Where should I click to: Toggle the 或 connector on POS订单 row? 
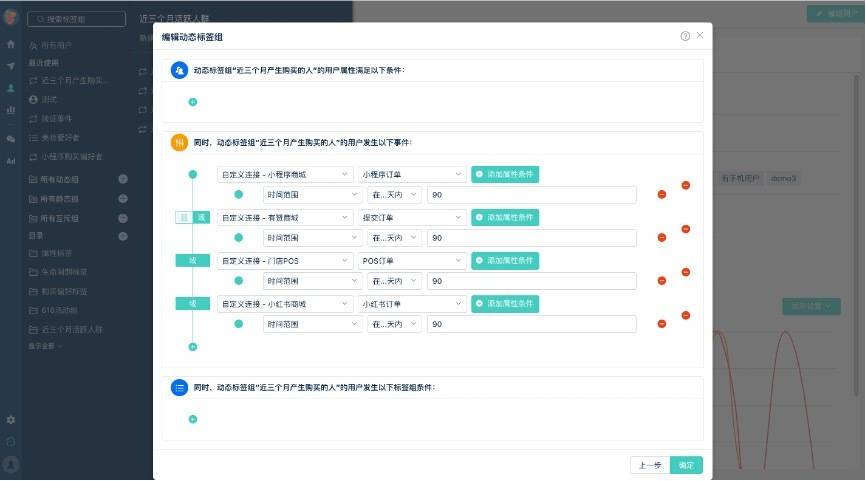click(x=193, y=261)
